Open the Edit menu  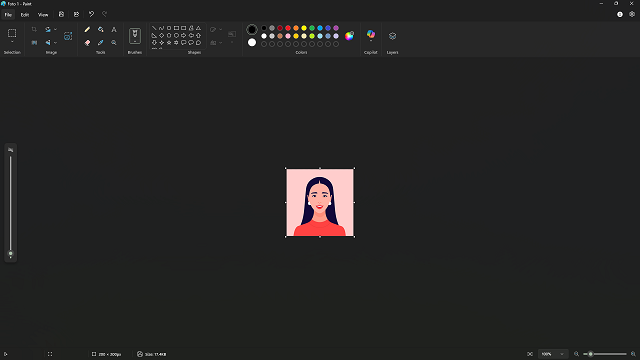[x=25, y=15]
